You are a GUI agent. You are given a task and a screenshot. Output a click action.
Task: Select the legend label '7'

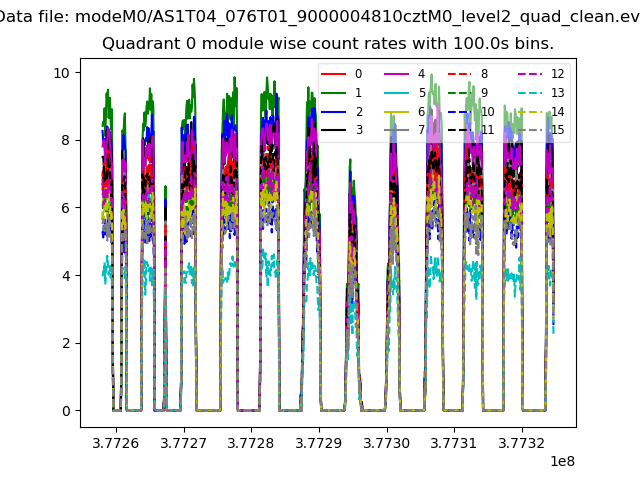(421, 130)
